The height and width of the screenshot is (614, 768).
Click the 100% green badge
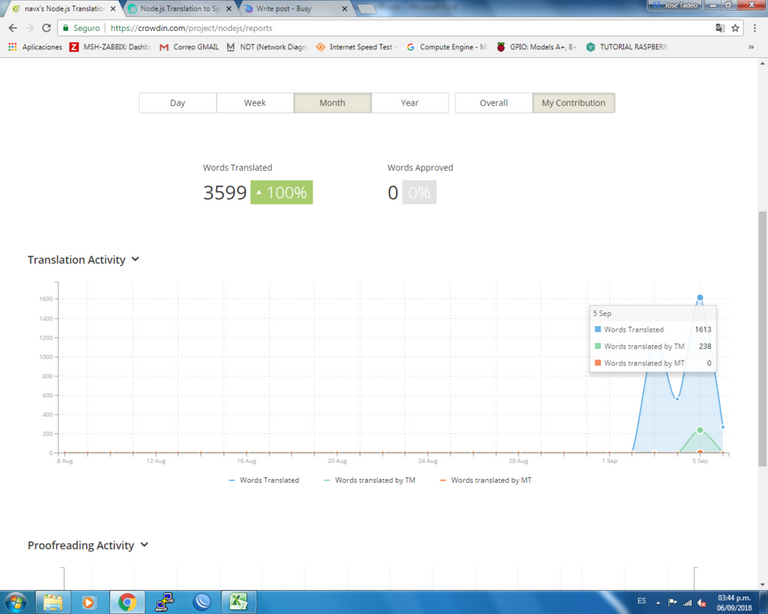click(x=282, y=192)
